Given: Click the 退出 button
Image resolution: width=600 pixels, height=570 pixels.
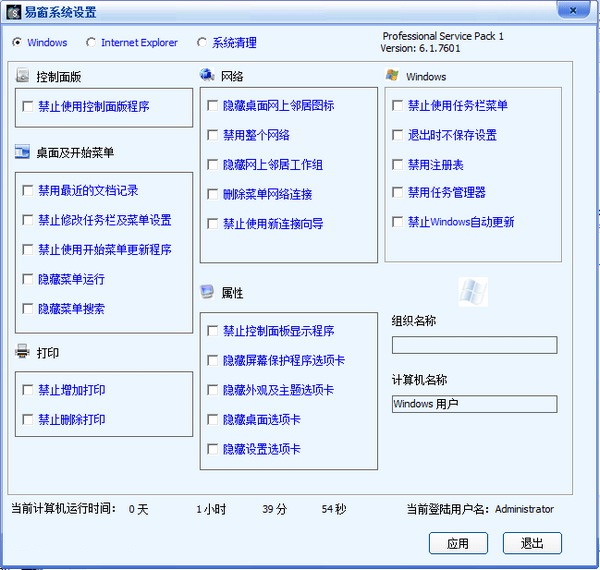Looking at the screenshot, I should coord(532,543).
